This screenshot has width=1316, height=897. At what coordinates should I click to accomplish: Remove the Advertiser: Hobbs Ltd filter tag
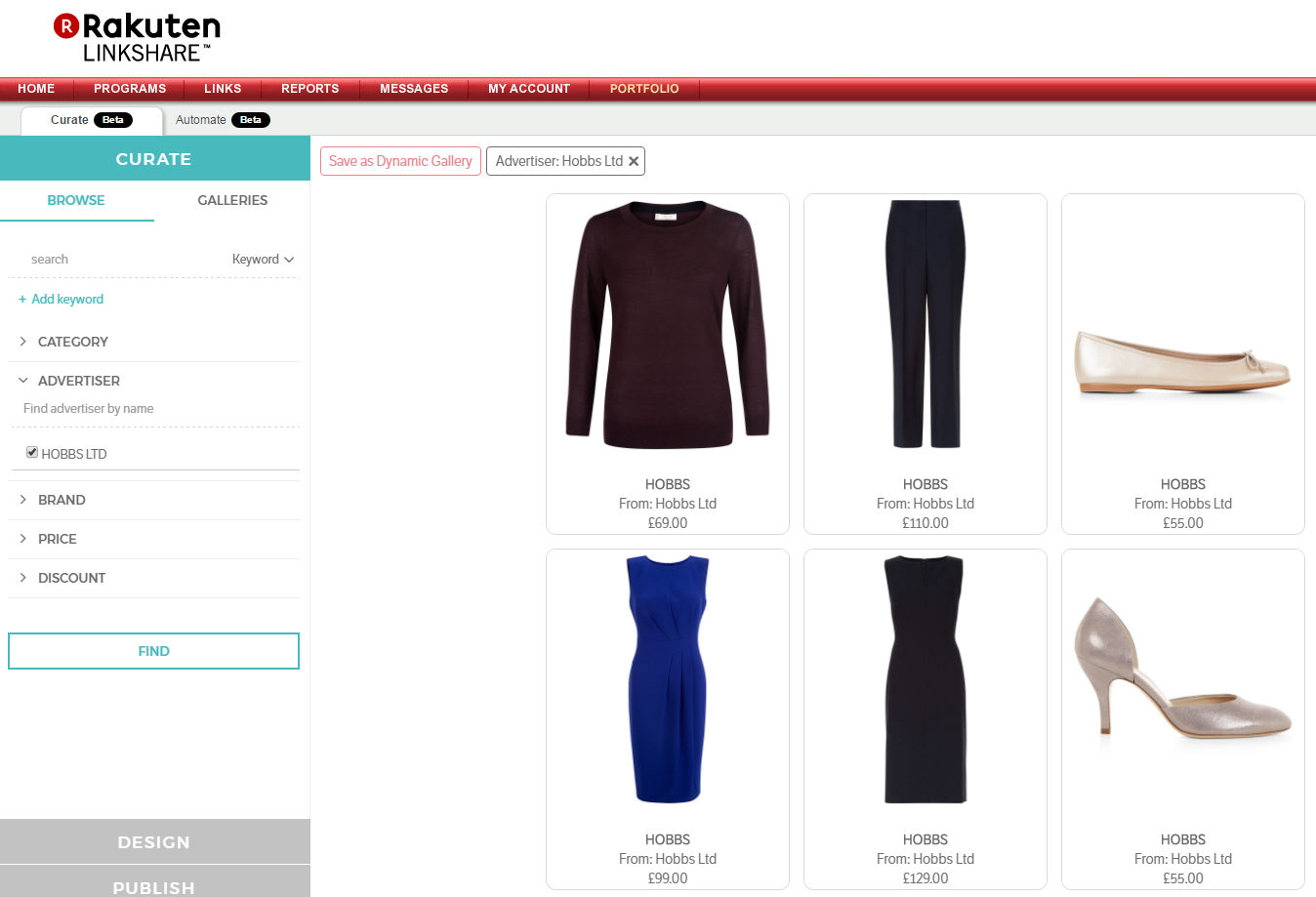[x=634, y=162]
